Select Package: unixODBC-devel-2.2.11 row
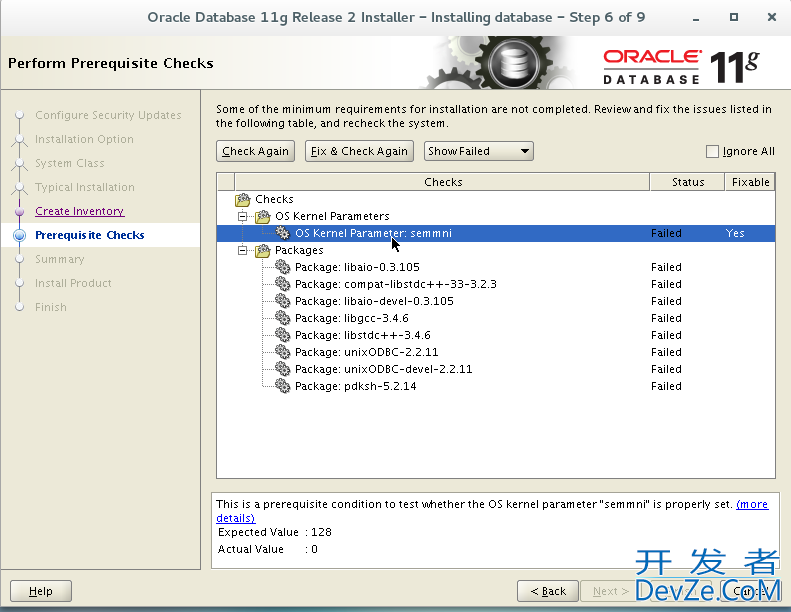The height and width of the screenshot is (612, 791). (496, 369)
